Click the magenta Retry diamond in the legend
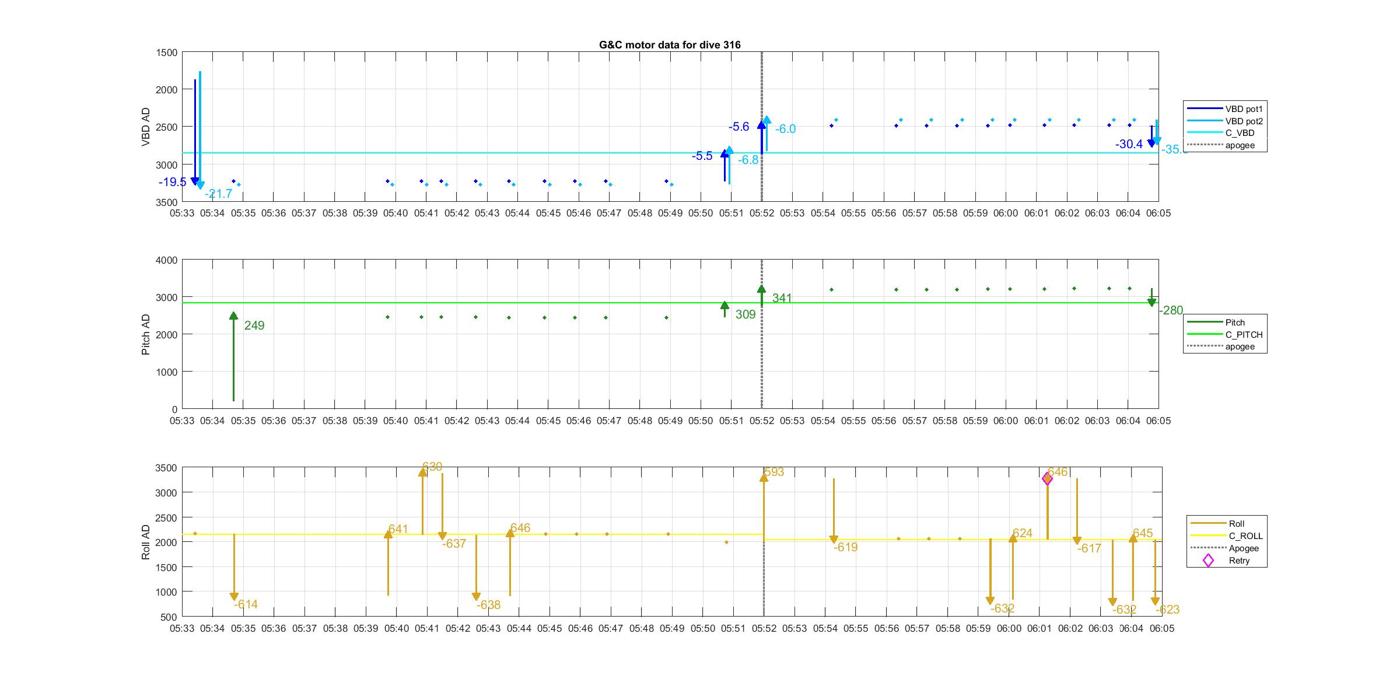The height and width of the screenshot is (693, 1400). (1208, 560)
